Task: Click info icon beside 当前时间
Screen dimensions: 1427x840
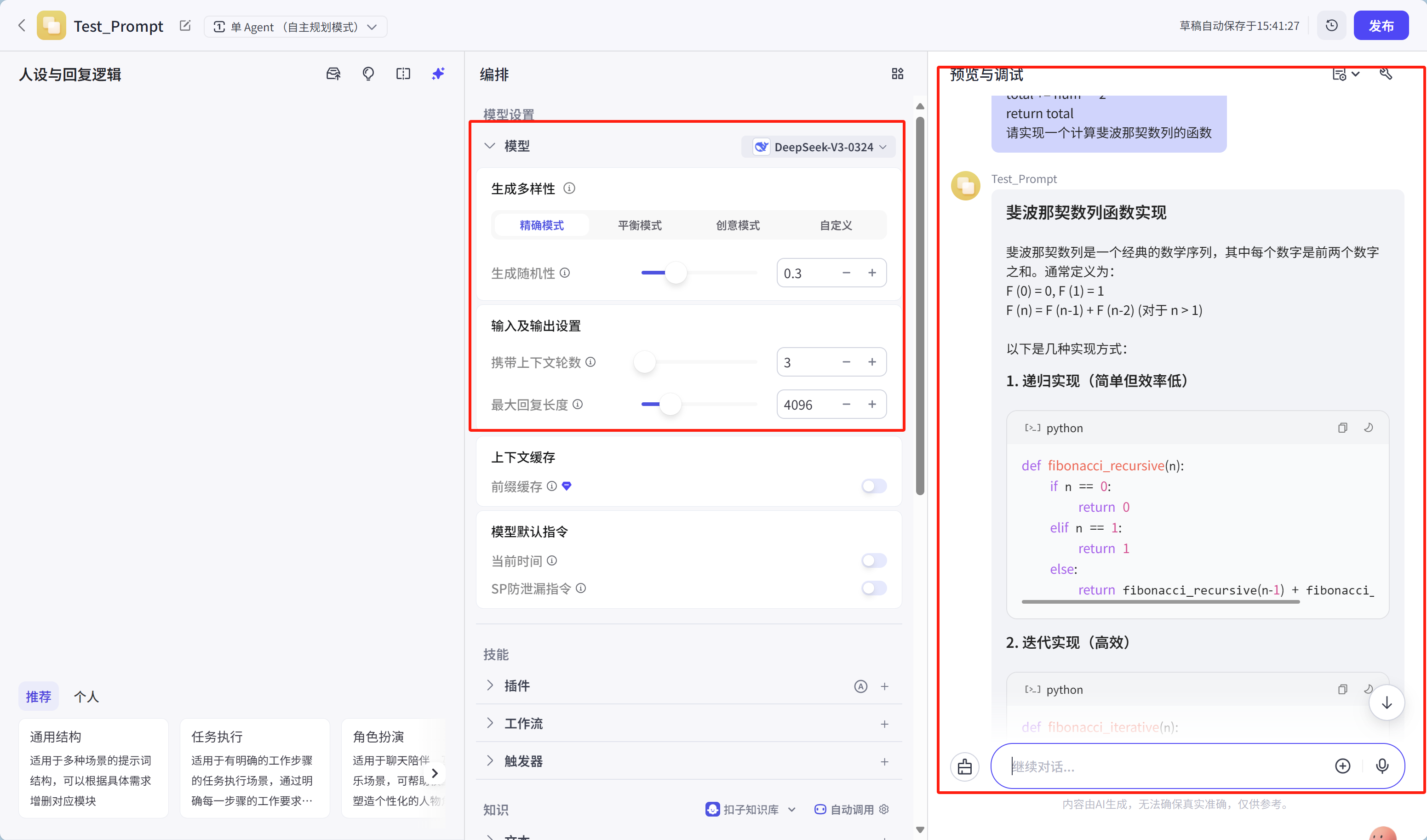Action: pyautogui.click(x=551, y=560)
